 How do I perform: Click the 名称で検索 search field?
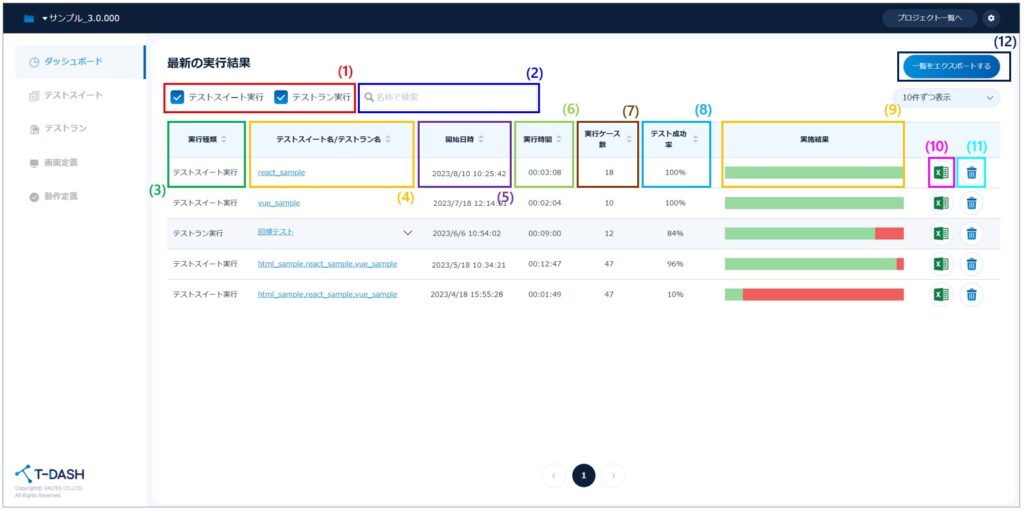pyautogui.click(x=450, y=97)
